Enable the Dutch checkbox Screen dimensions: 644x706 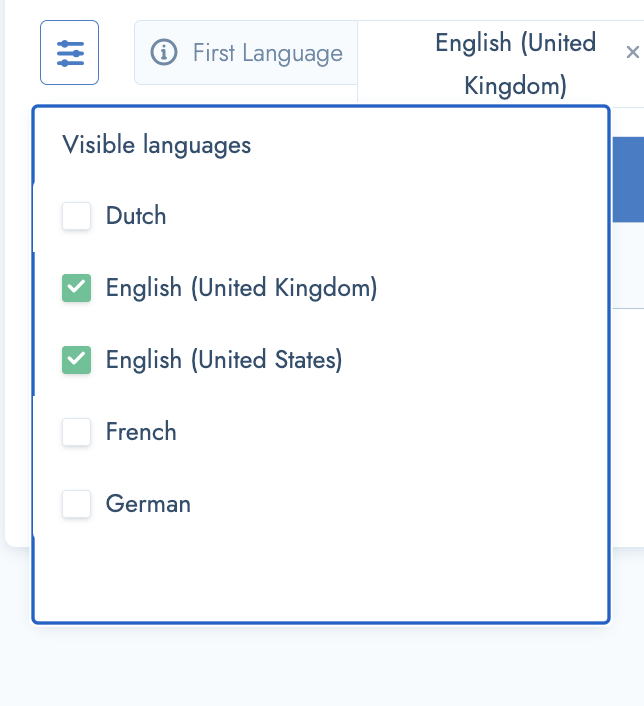[x=77, y=216]
